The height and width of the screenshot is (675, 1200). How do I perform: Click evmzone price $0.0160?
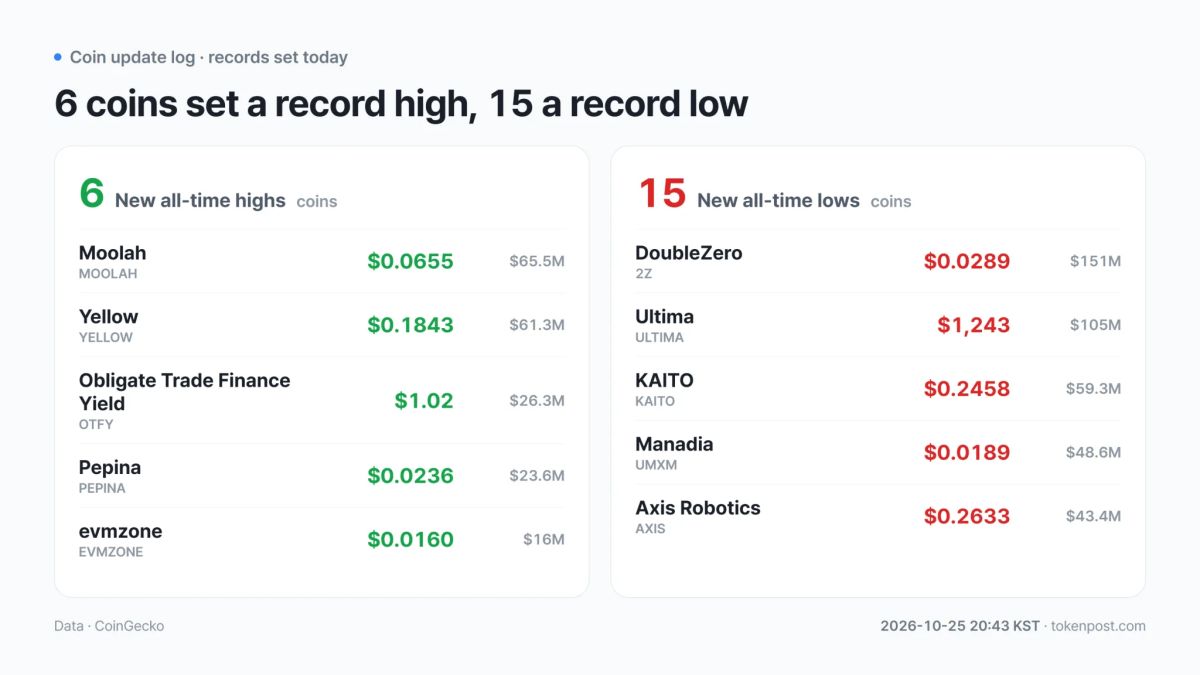[x=410, y=540]
